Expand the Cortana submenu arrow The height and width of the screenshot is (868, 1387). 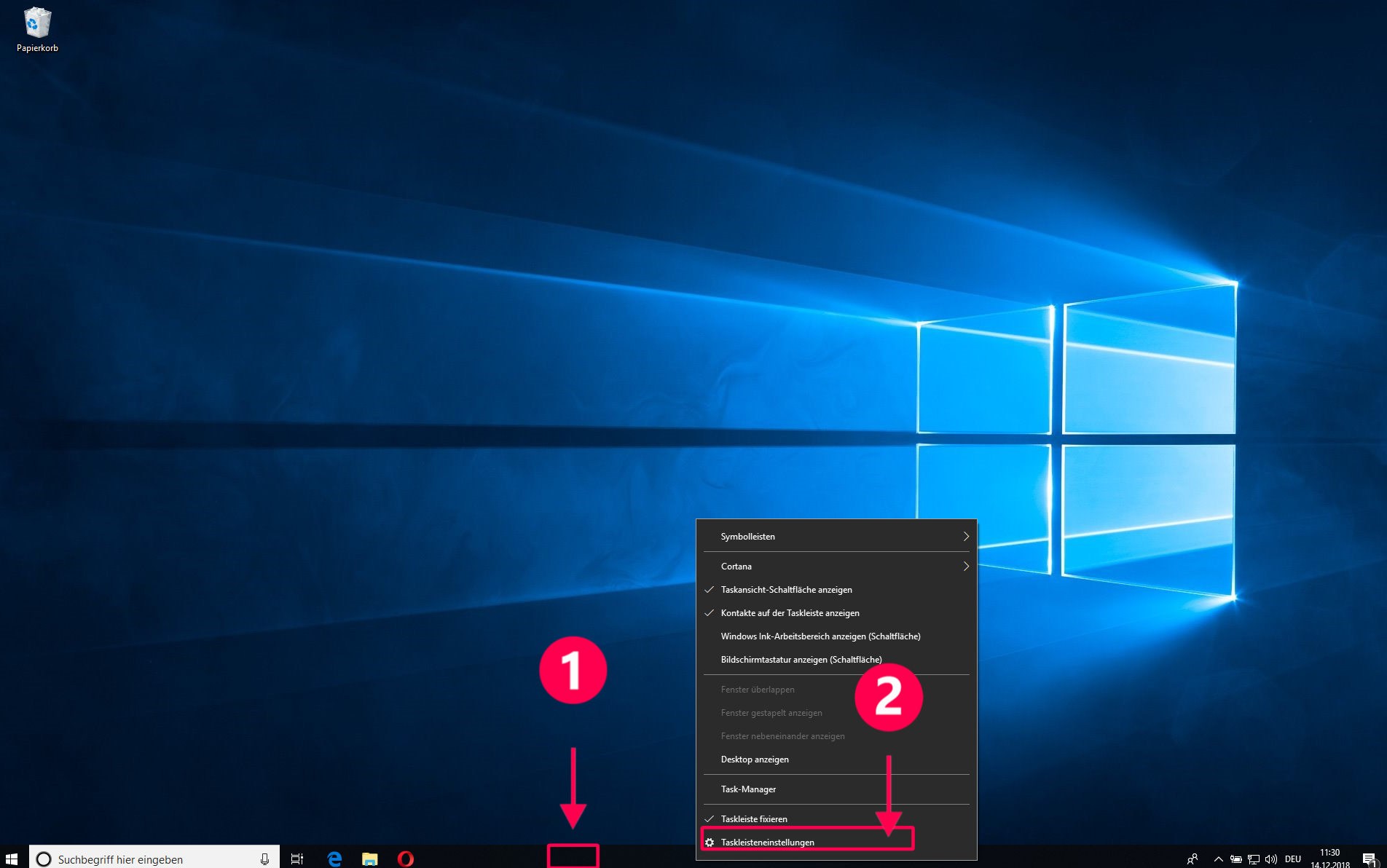[966, 567]
